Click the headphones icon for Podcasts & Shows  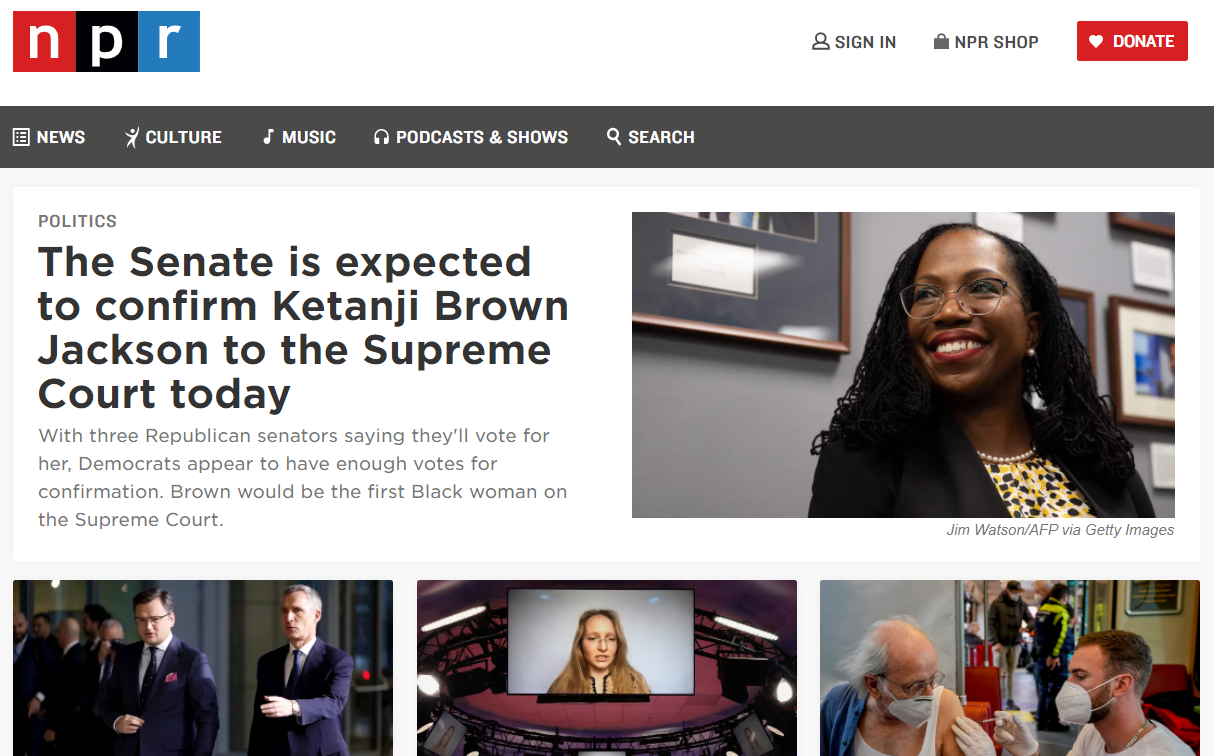tap(381, 137)
